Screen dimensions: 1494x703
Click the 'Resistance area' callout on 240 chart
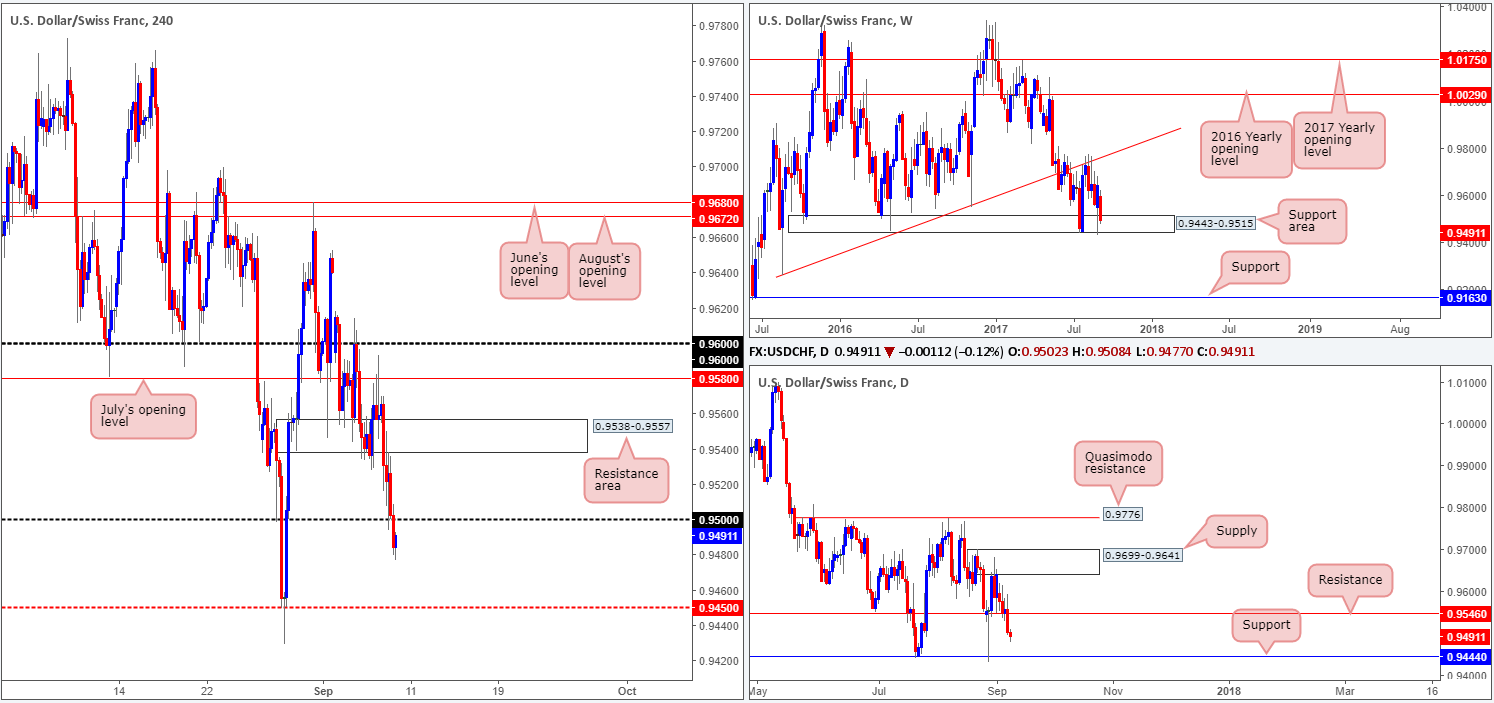point(627,479)
